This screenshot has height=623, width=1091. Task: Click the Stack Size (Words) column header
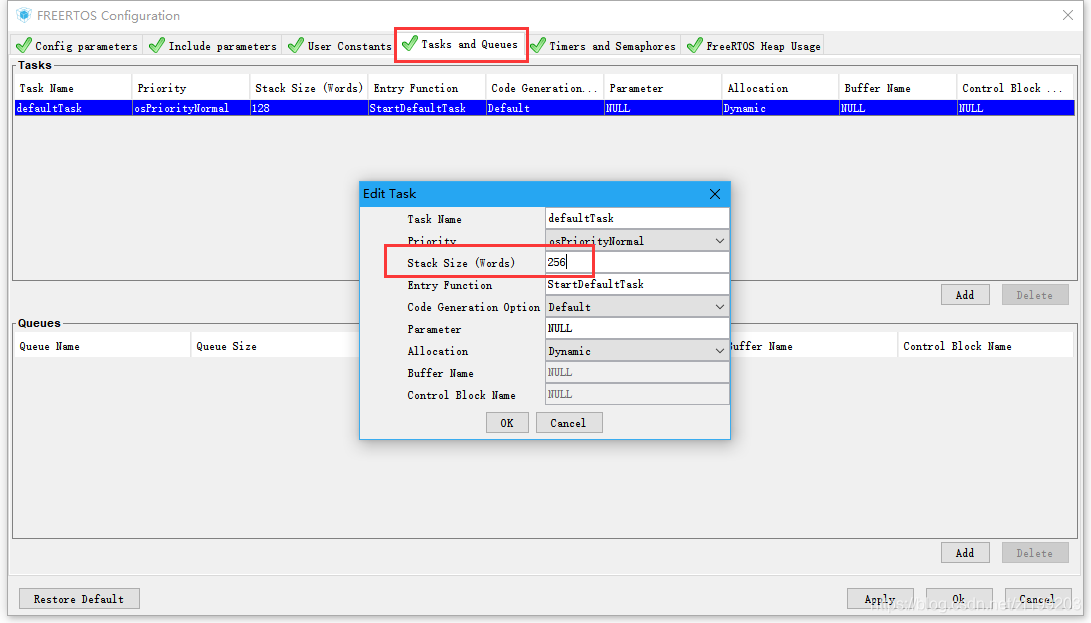click(x=309, y=88)
